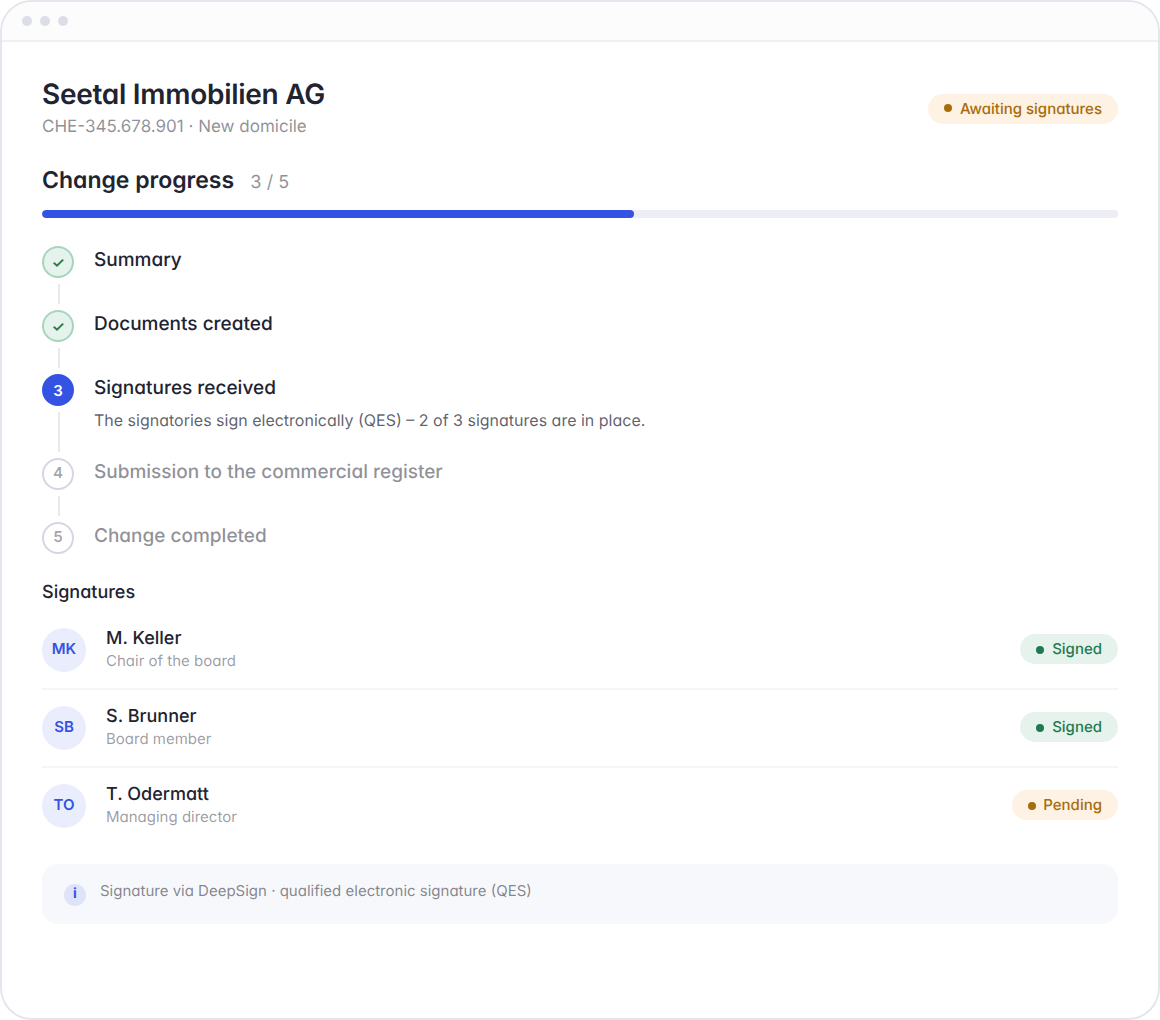Click the info icon in the DeepSign notice
The image size is (1160, 1020).
click(75, 894)
